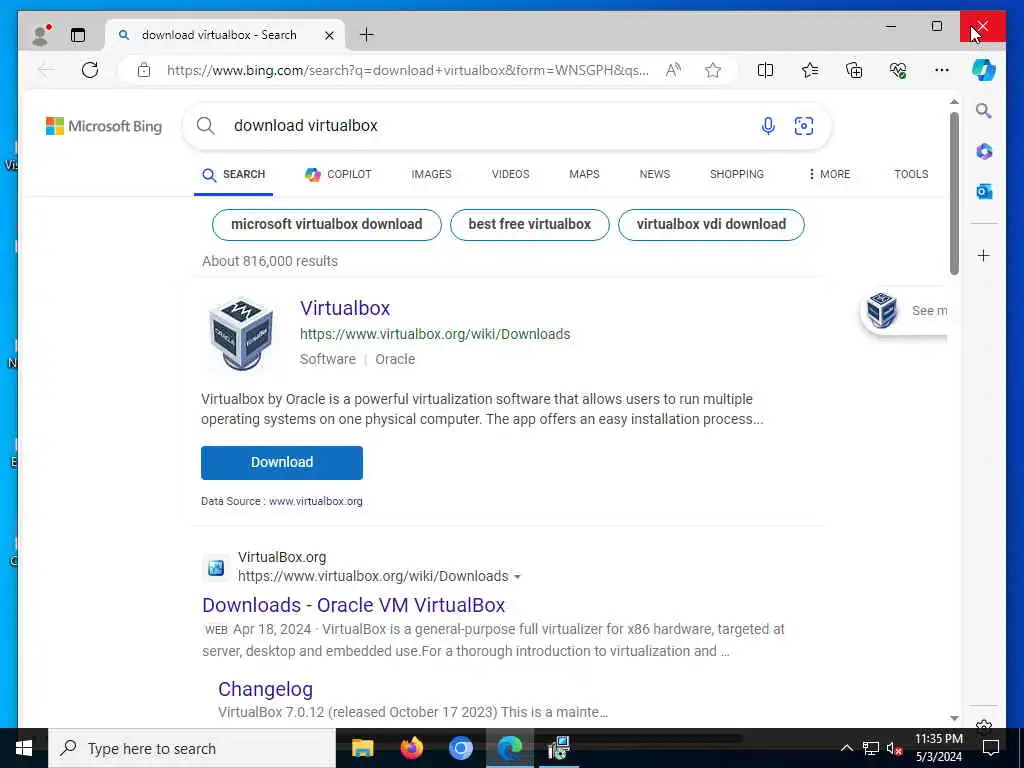Open Downloads - Oracle VM VirtualBox result
The image size is (1024, 768).
pos(353,605)
